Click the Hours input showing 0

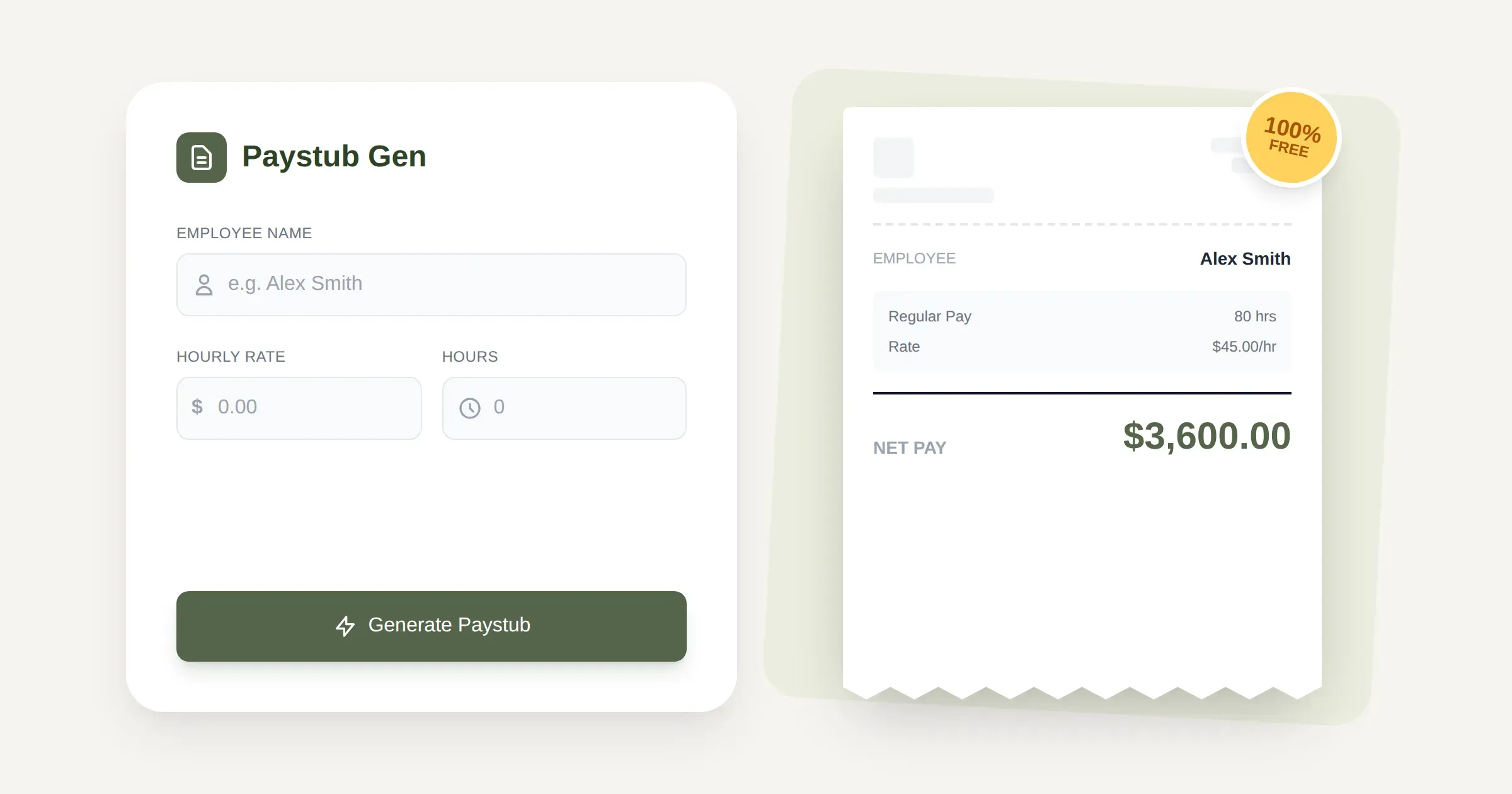[564, 408]
